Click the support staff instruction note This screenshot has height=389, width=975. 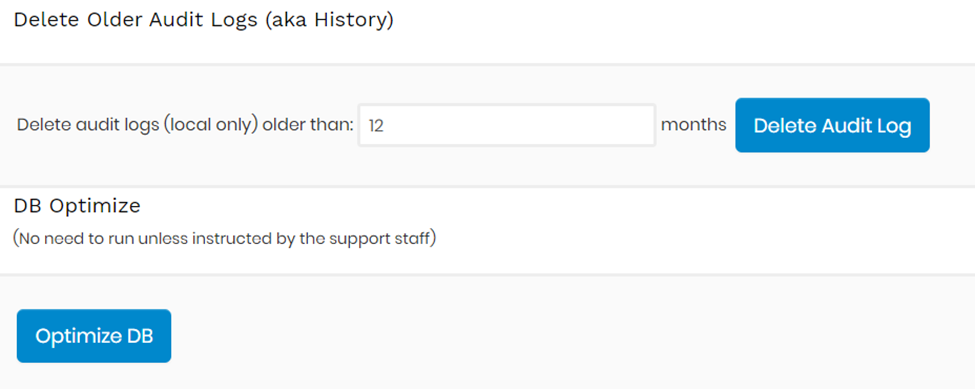[224, 239]
